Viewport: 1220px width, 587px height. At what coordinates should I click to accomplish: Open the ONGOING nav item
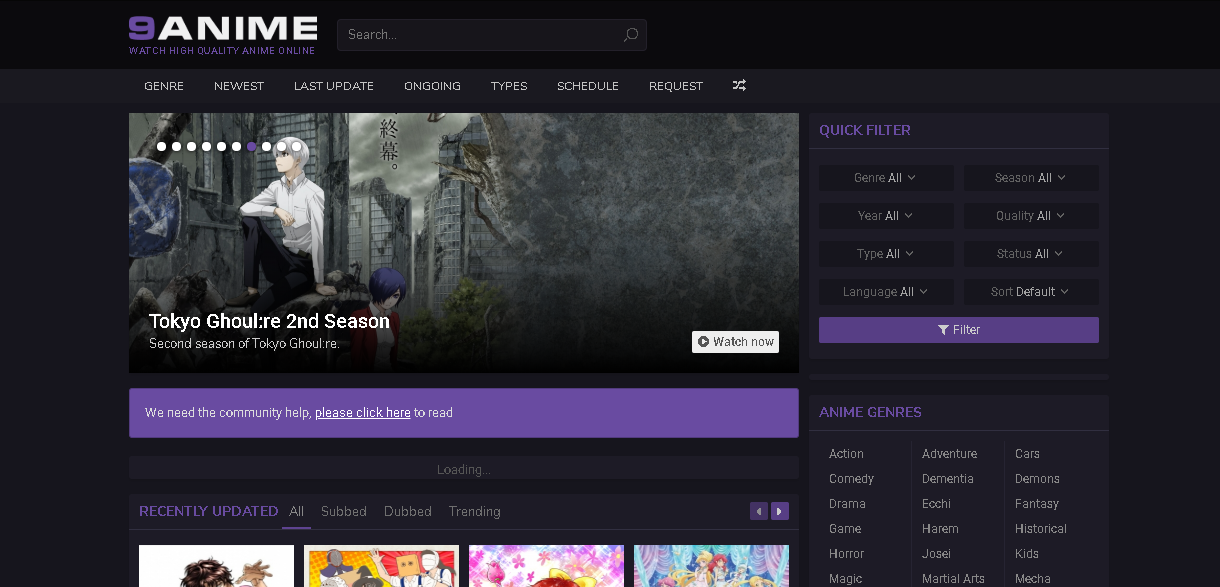point(432,86)
